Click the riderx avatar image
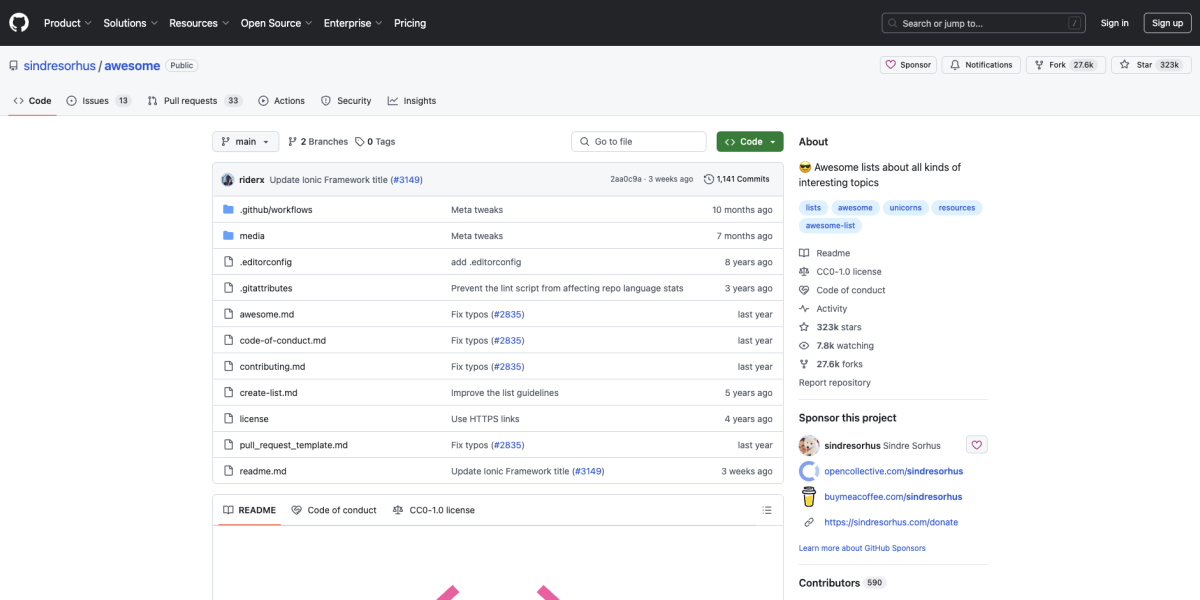Screen dimensions: 1200x600 pyautogui.click(x=228, y=180)
